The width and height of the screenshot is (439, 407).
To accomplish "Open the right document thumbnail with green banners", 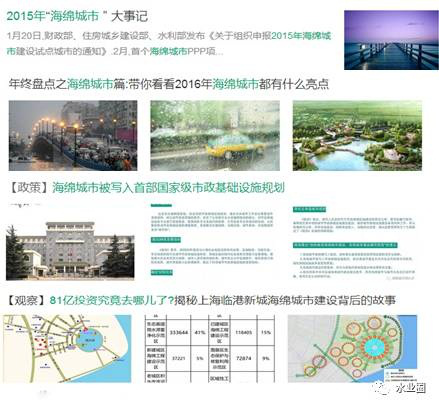I will (x=354, y=242).
